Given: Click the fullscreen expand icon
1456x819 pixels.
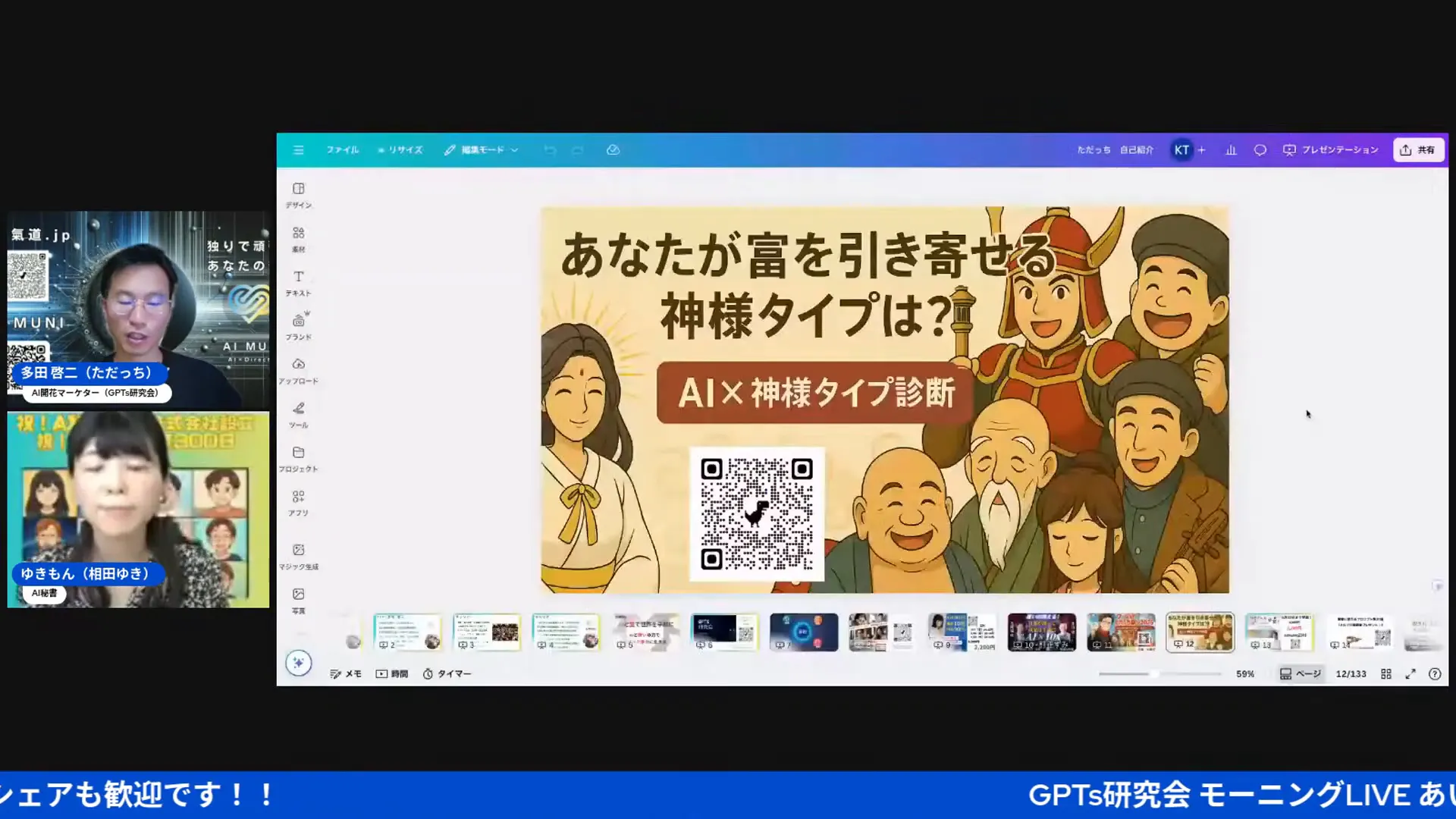Looking at the screenshot, I should [x=1410, y=673].
